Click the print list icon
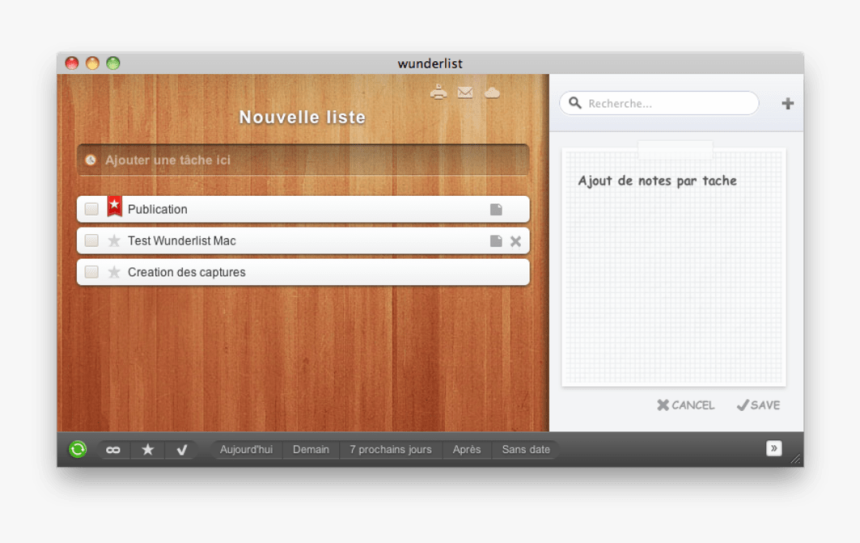The height and width of the screenshot is (543, 860). point(438,92)
